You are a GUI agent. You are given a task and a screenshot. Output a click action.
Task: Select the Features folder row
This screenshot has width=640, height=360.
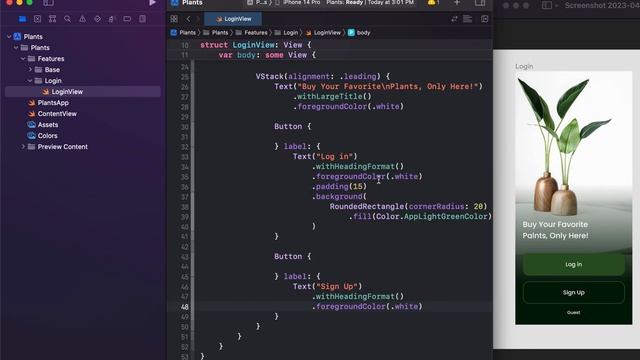tap(82, 59)
